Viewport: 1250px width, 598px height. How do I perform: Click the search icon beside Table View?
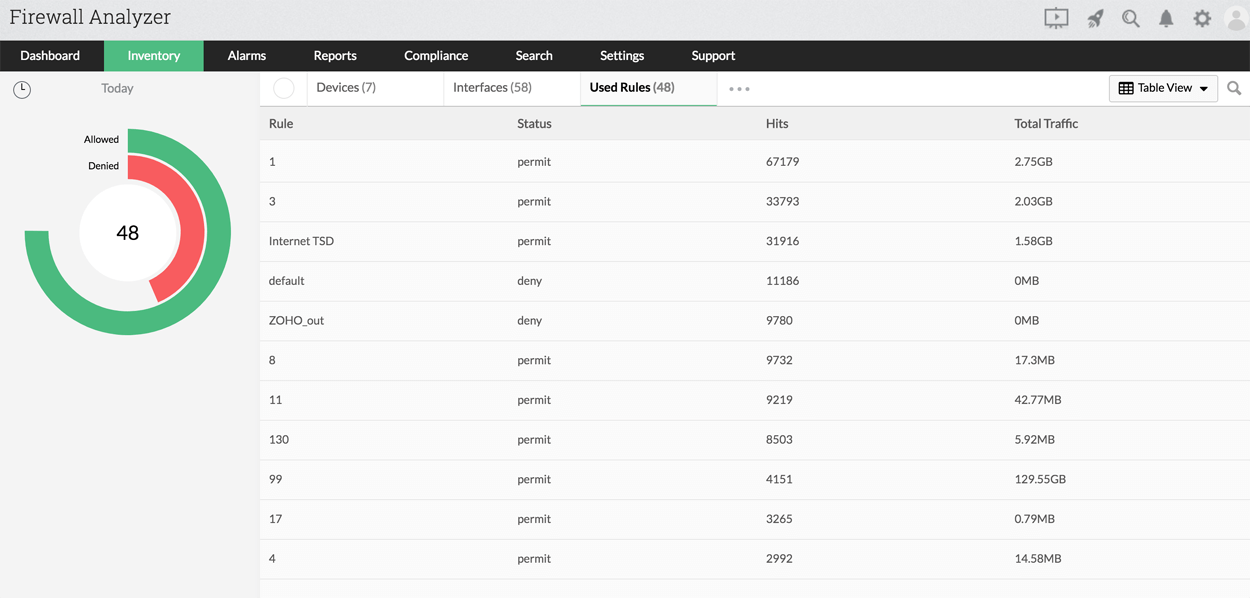(1234, 88)
